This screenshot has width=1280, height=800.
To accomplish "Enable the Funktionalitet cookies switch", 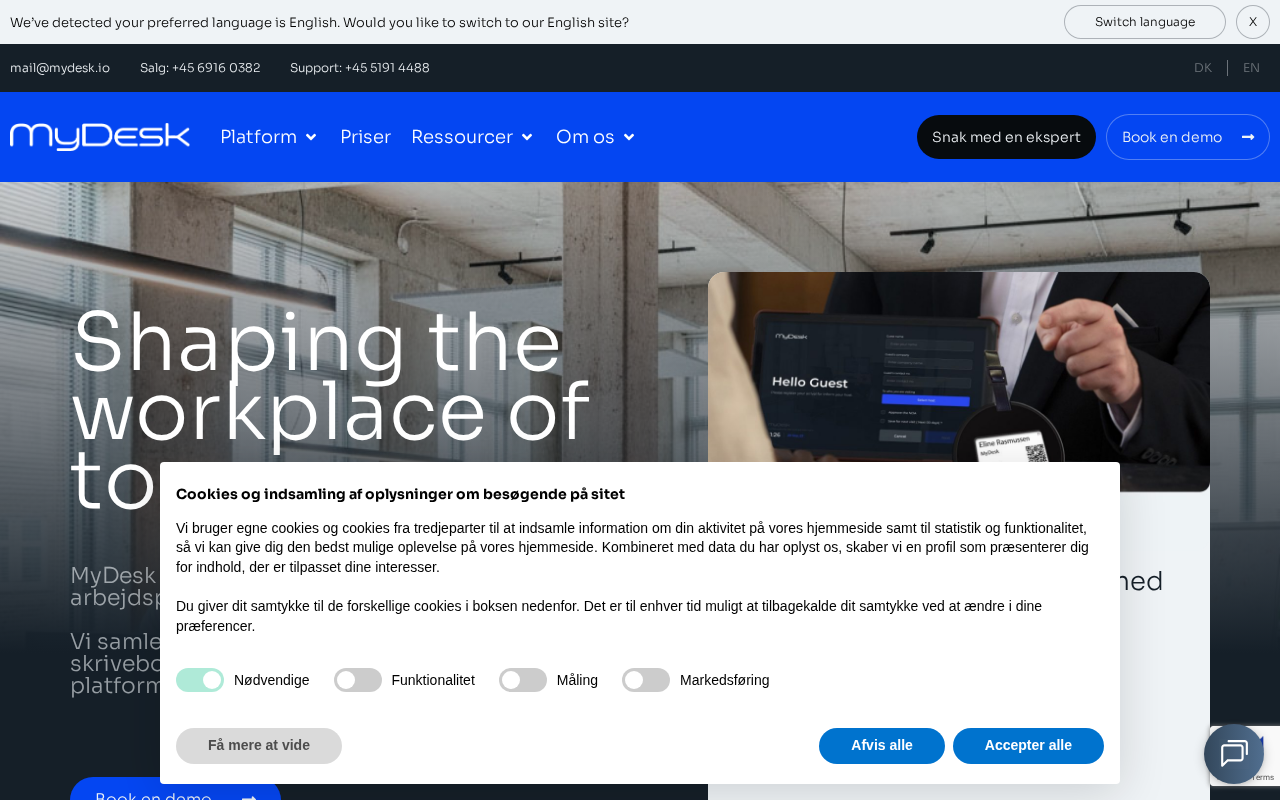I will pos(358,680).
